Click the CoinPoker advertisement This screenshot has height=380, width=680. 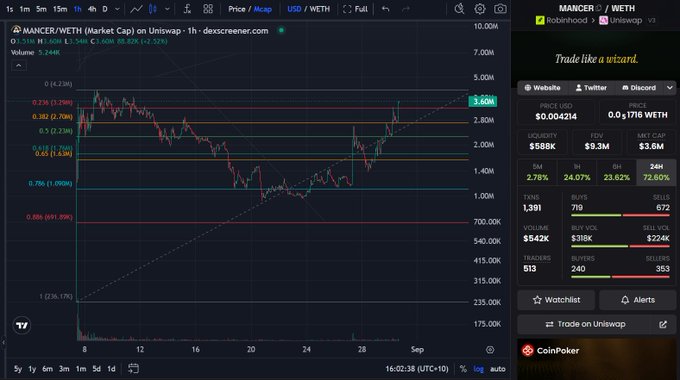pos(596,359)
